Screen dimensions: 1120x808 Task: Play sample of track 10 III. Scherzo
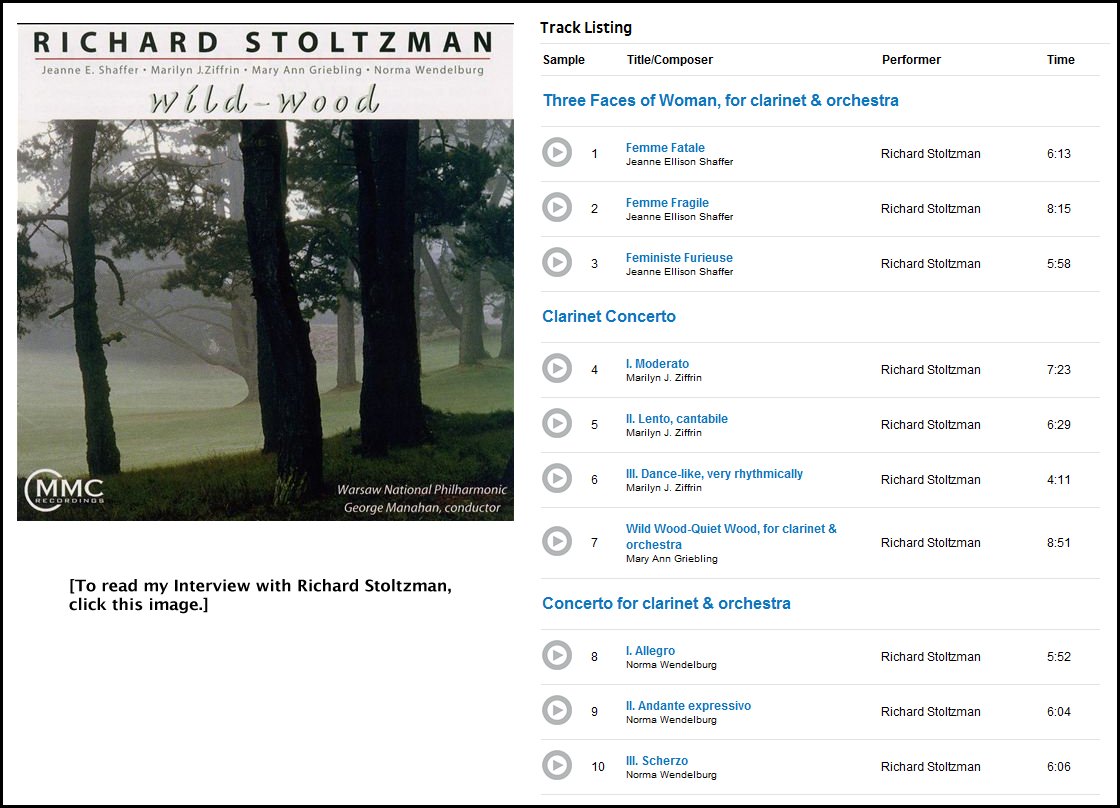(557, 766)
